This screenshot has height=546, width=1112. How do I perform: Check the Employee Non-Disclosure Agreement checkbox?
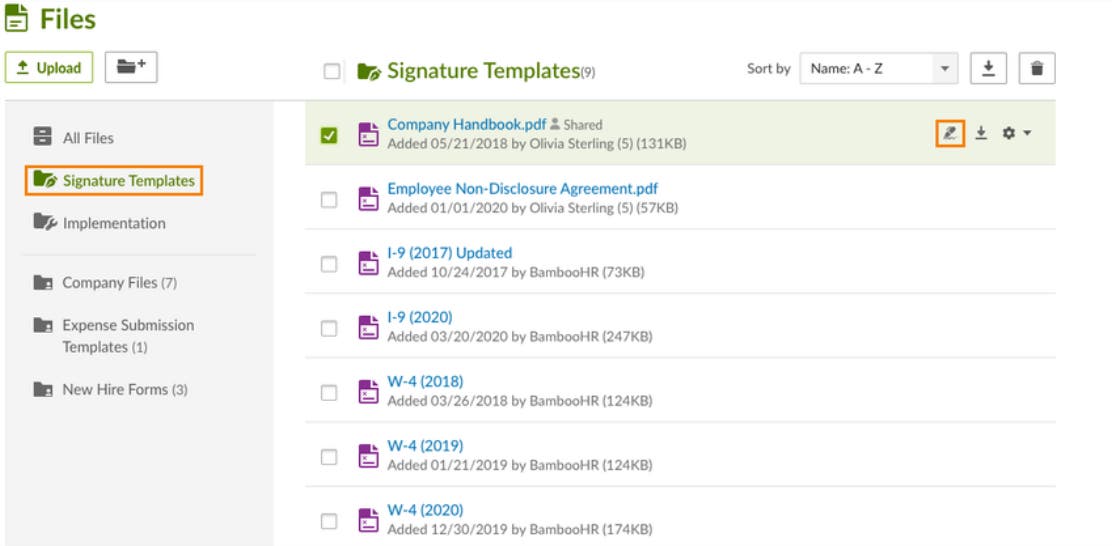click(x=329, y=200)
